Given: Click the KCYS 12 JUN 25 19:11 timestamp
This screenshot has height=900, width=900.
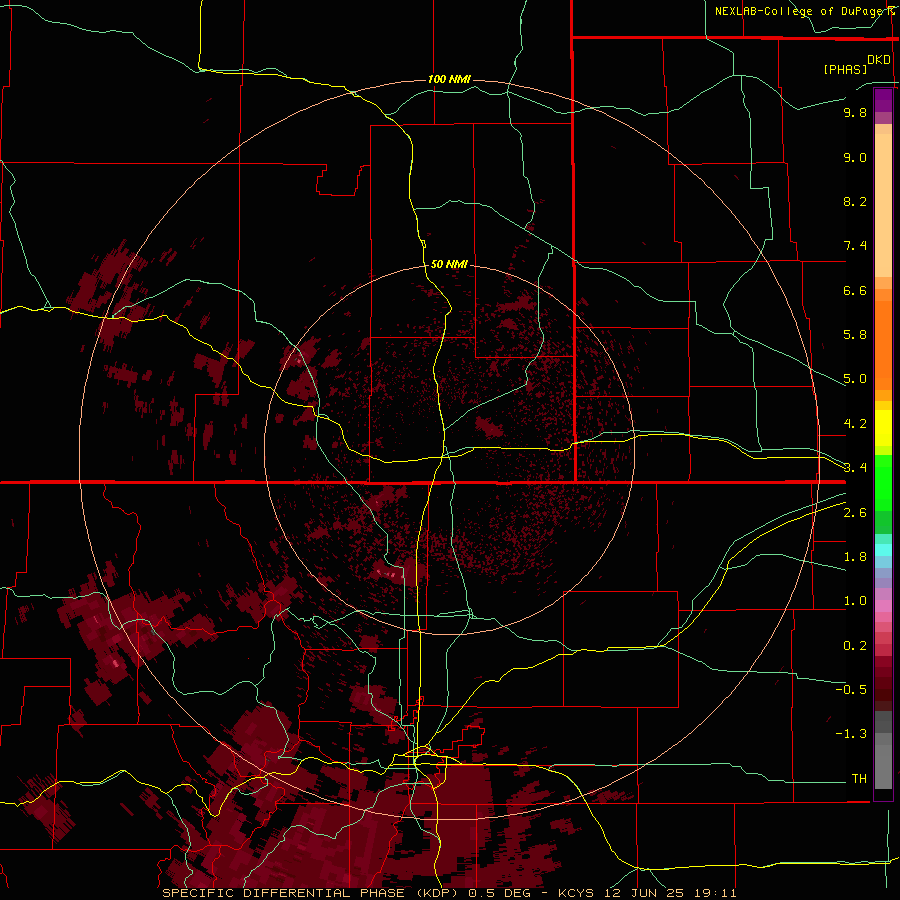Looking at the screenshot, I should [647, 893].
